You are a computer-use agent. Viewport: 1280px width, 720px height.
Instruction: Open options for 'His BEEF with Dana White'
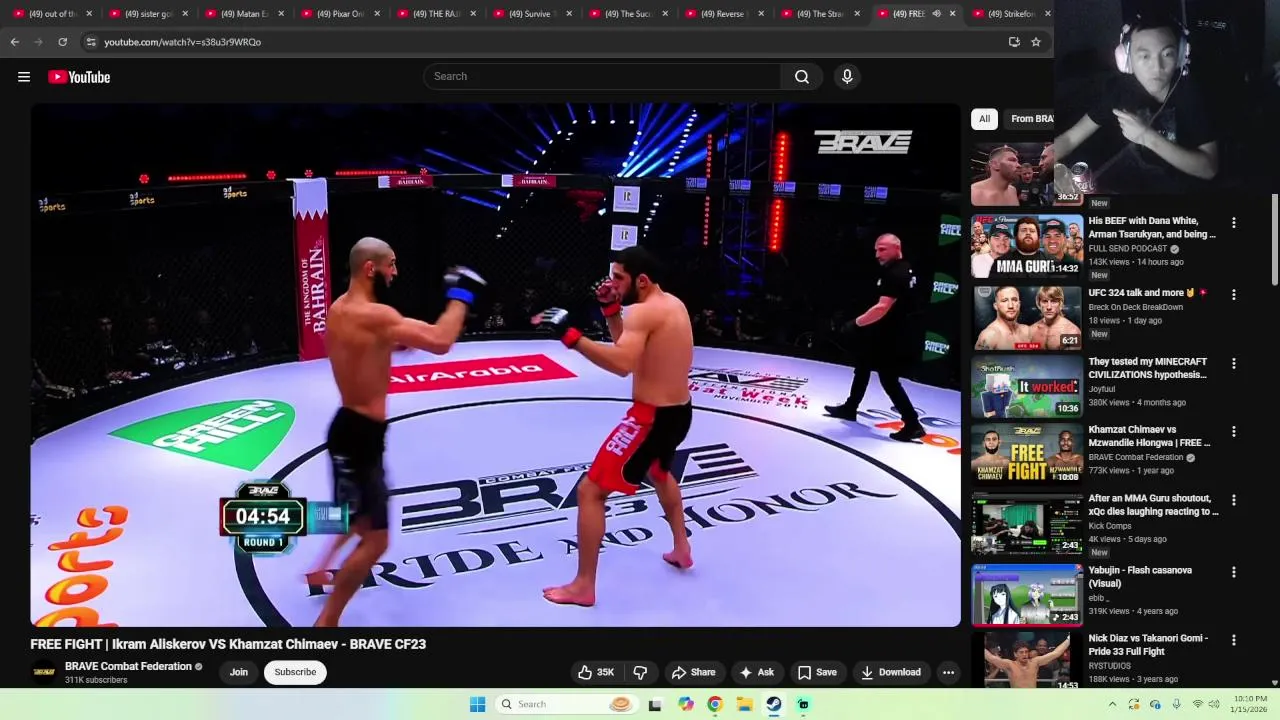click(x=1233, y=223)
